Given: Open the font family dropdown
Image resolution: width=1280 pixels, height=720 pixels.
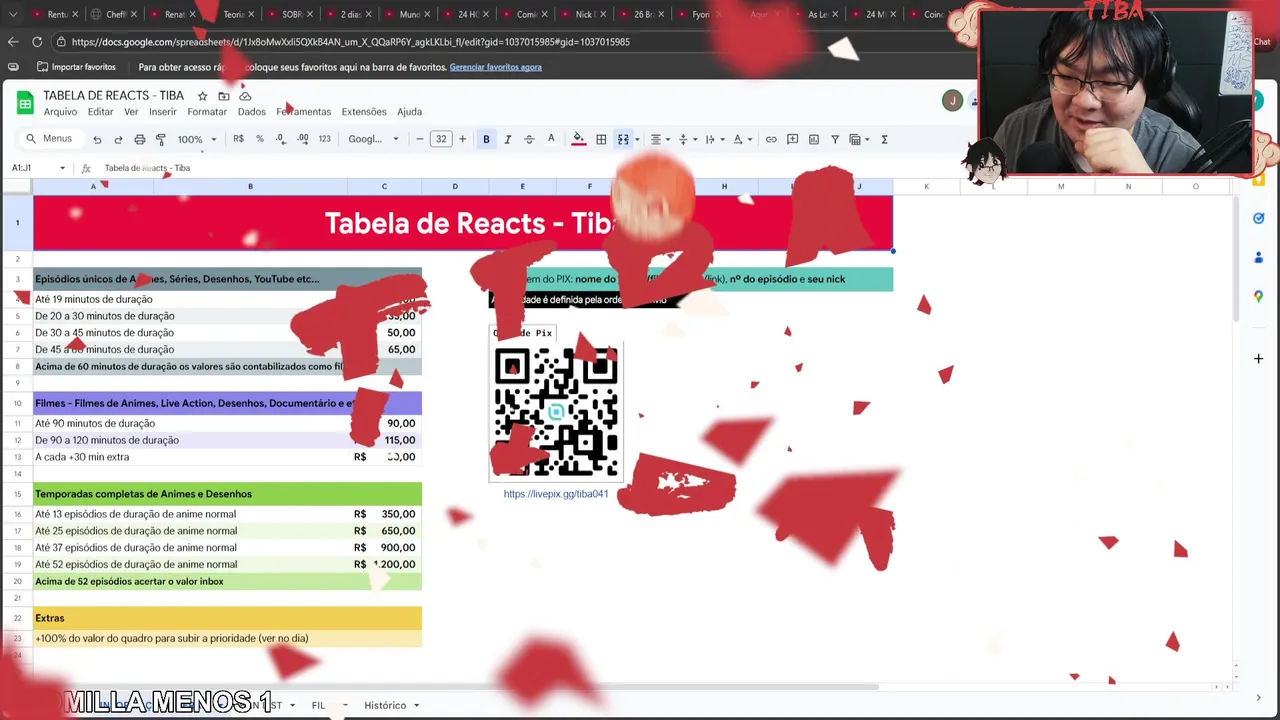Looking at the screenshot, I should pyautogui.click(x=374, y=140).
